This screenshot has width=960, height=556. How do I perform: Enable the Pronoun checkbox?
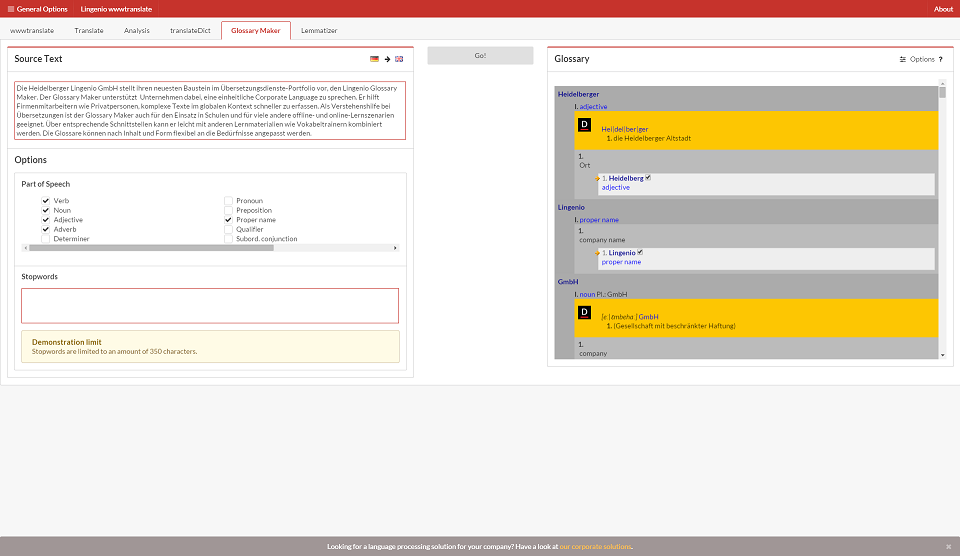[228, 201]
